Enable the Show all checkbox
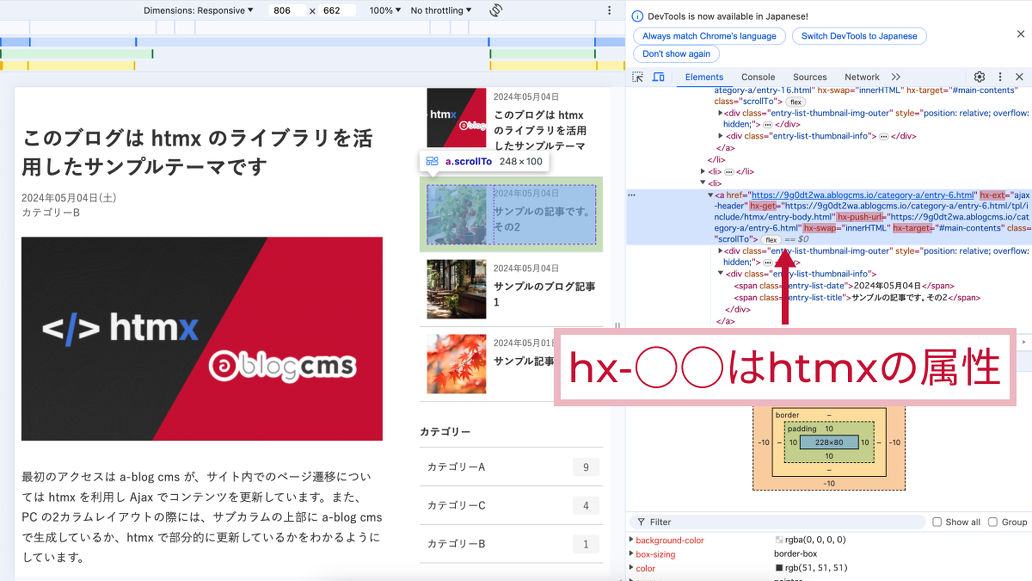 click(937, 522)
